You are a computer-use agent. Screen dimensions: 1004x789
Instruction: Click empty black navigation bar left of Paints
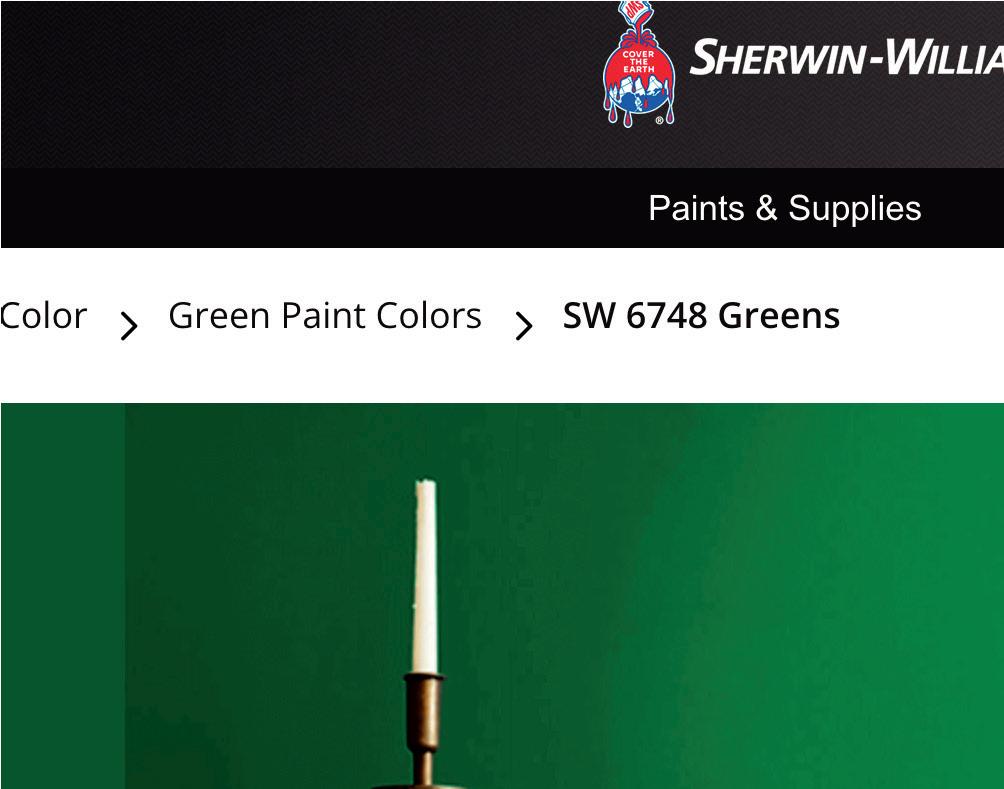(320, 208)
